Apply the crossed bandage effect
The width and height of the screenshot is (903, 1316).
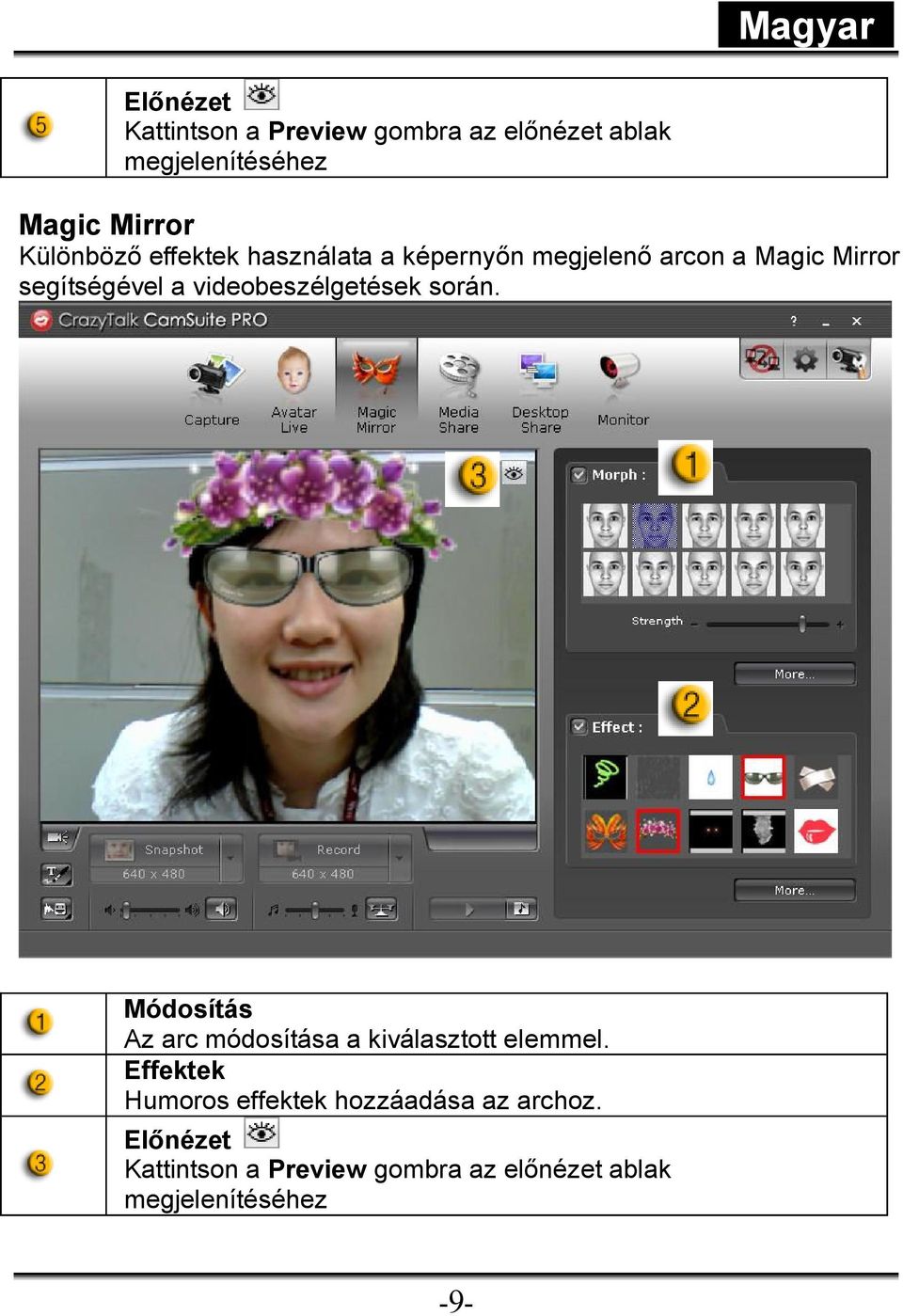point(816,778)
